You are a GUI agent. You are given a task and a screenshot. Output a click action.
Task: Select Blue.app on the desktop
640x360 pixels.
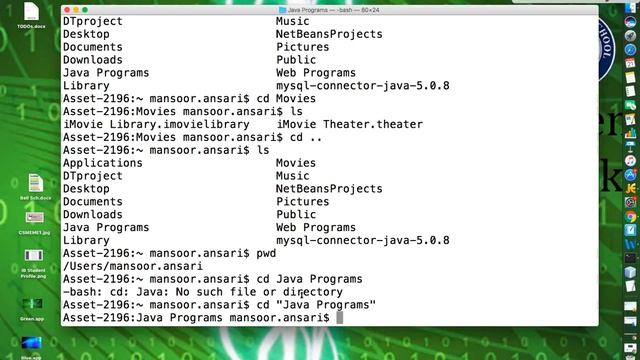[31, 348]
